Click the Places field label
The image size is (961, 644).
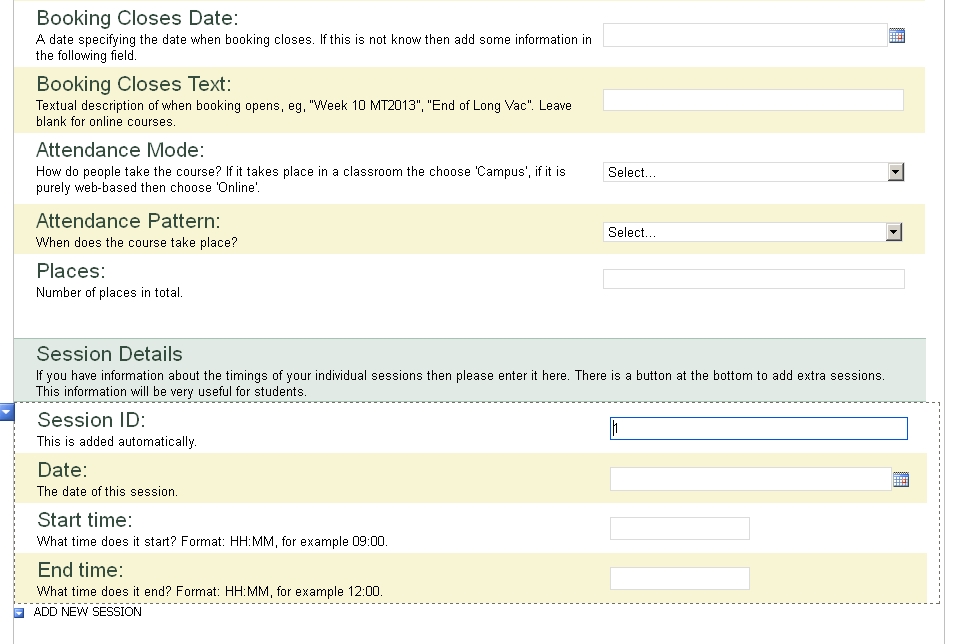coord(71,271)
